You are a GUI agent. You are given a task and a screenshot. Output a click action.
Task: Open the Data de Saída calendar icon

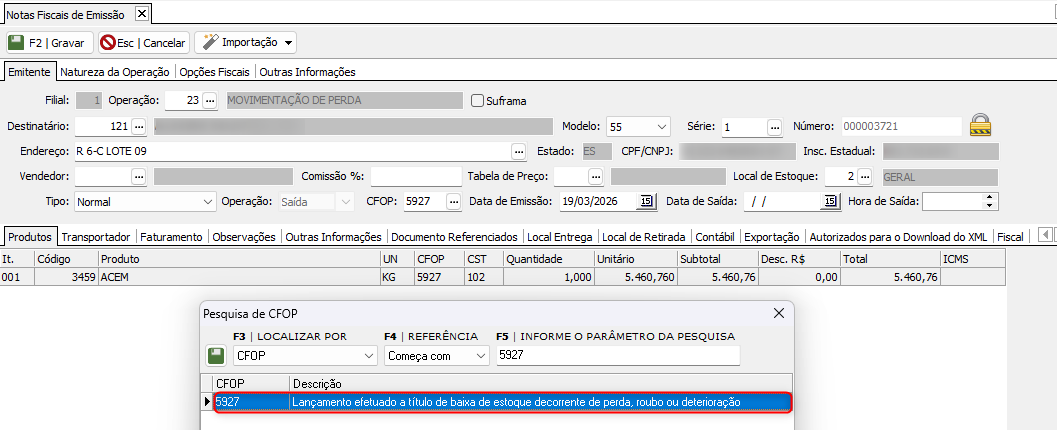click(829, 201)
